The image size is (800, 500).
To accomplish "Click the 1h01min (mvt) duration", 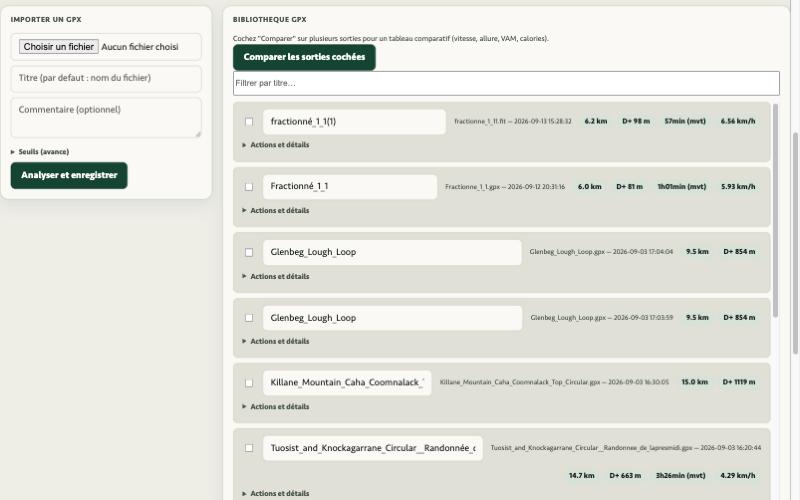I will click(682, 187).
